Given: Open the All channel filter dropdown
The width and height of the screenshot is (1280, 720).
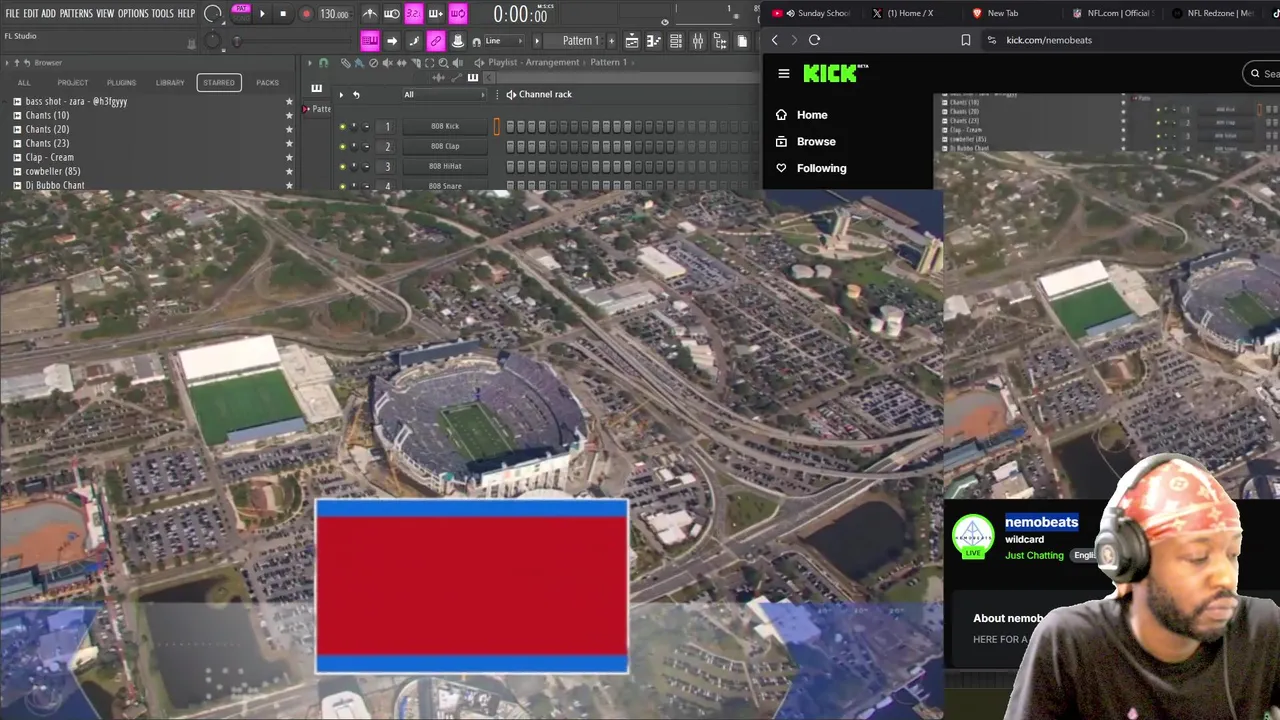Looking at the screenshot, I should [443, 94].
